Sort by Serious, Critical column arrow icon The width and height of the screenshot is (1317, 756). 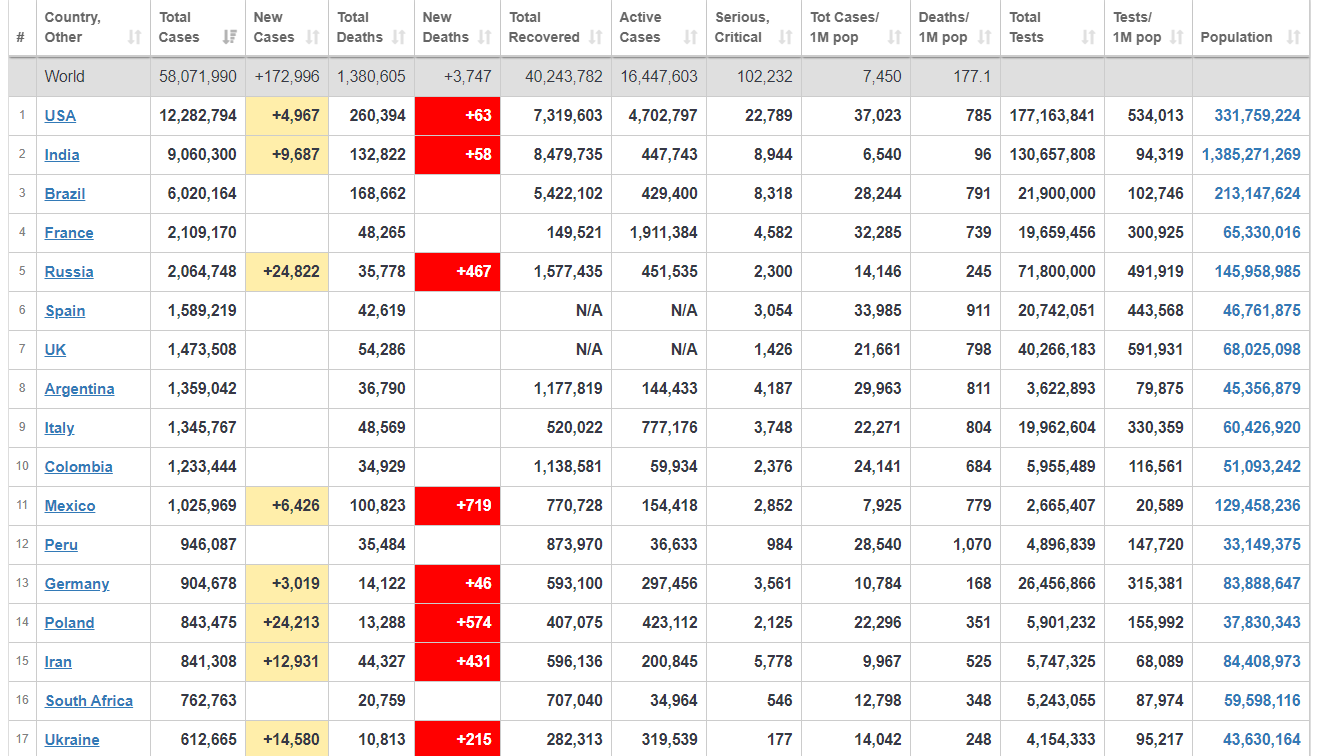click(x=785, y=37)
